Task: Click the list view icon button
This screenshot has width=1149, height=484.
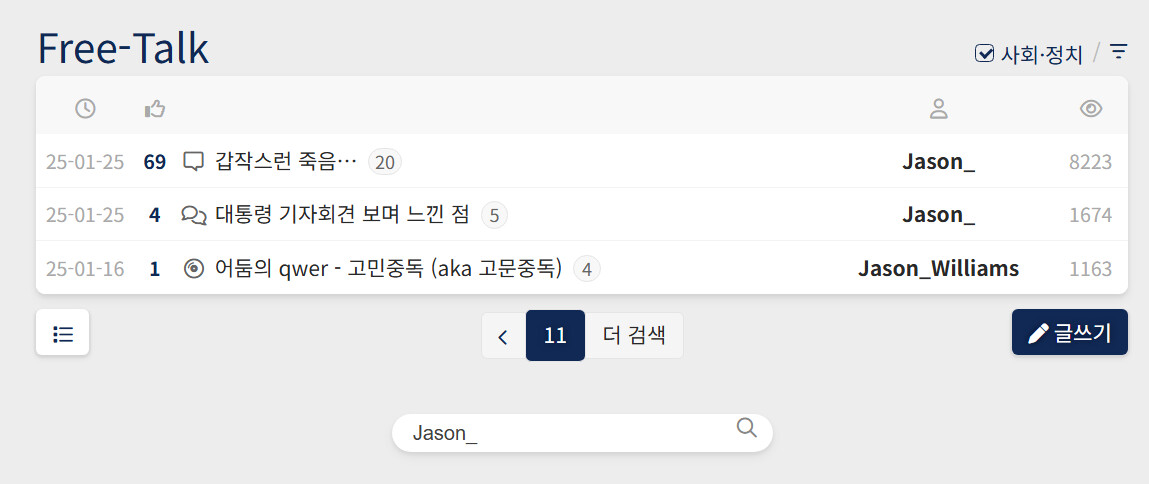Action: click(x=63, y=333)
